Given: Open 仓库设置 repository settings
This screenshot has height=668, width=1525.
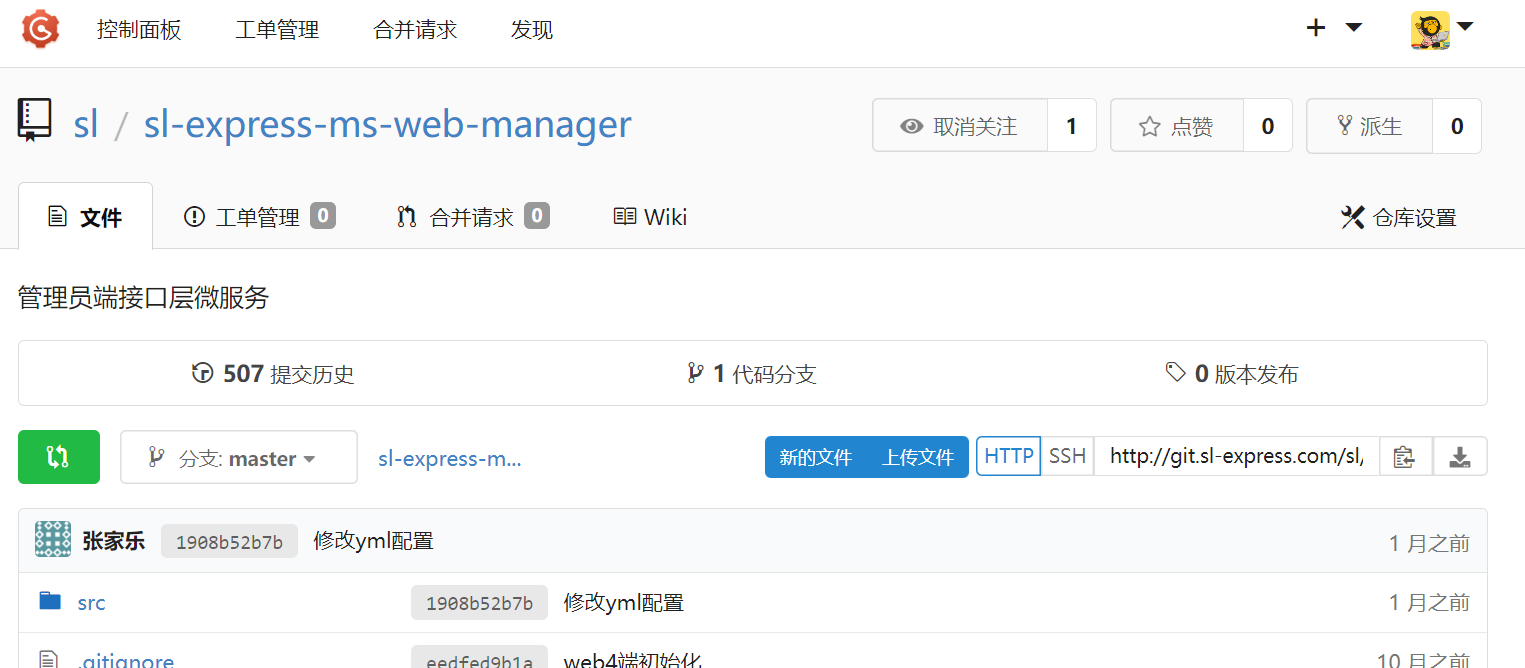Looking at the screenshot, I should [x=1398, y=217].
